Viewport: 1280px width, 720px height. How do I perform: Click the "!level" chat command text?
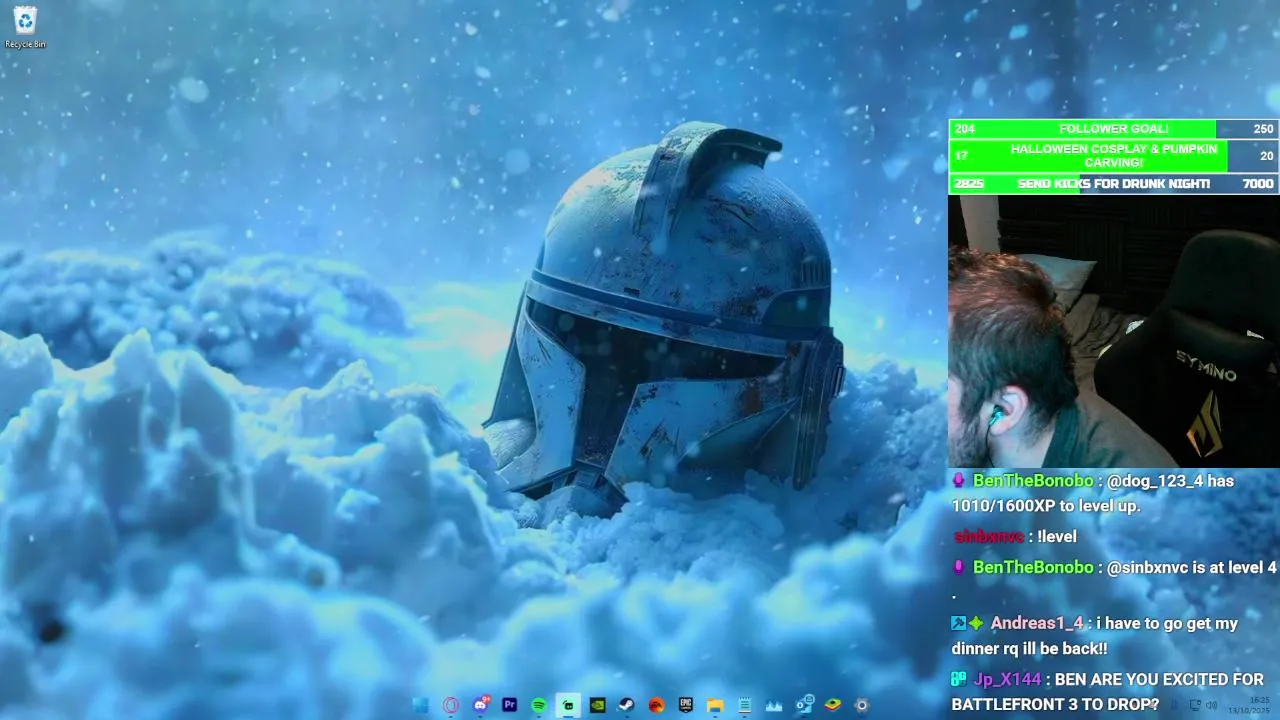click(1057, 537)
